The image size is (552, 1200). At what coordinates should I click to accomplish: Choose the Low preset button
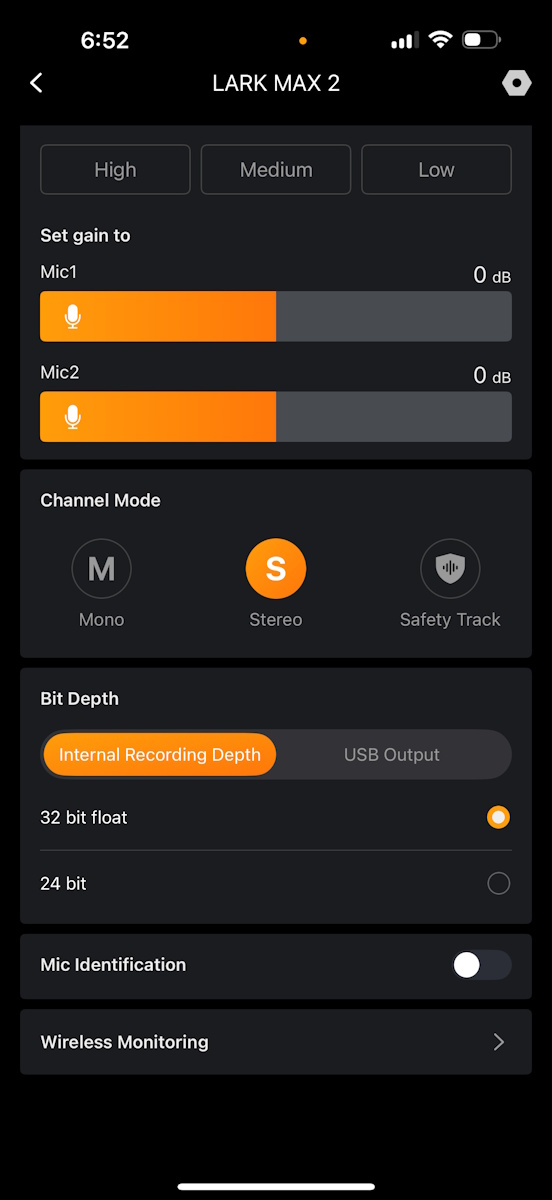click(436, 170)
